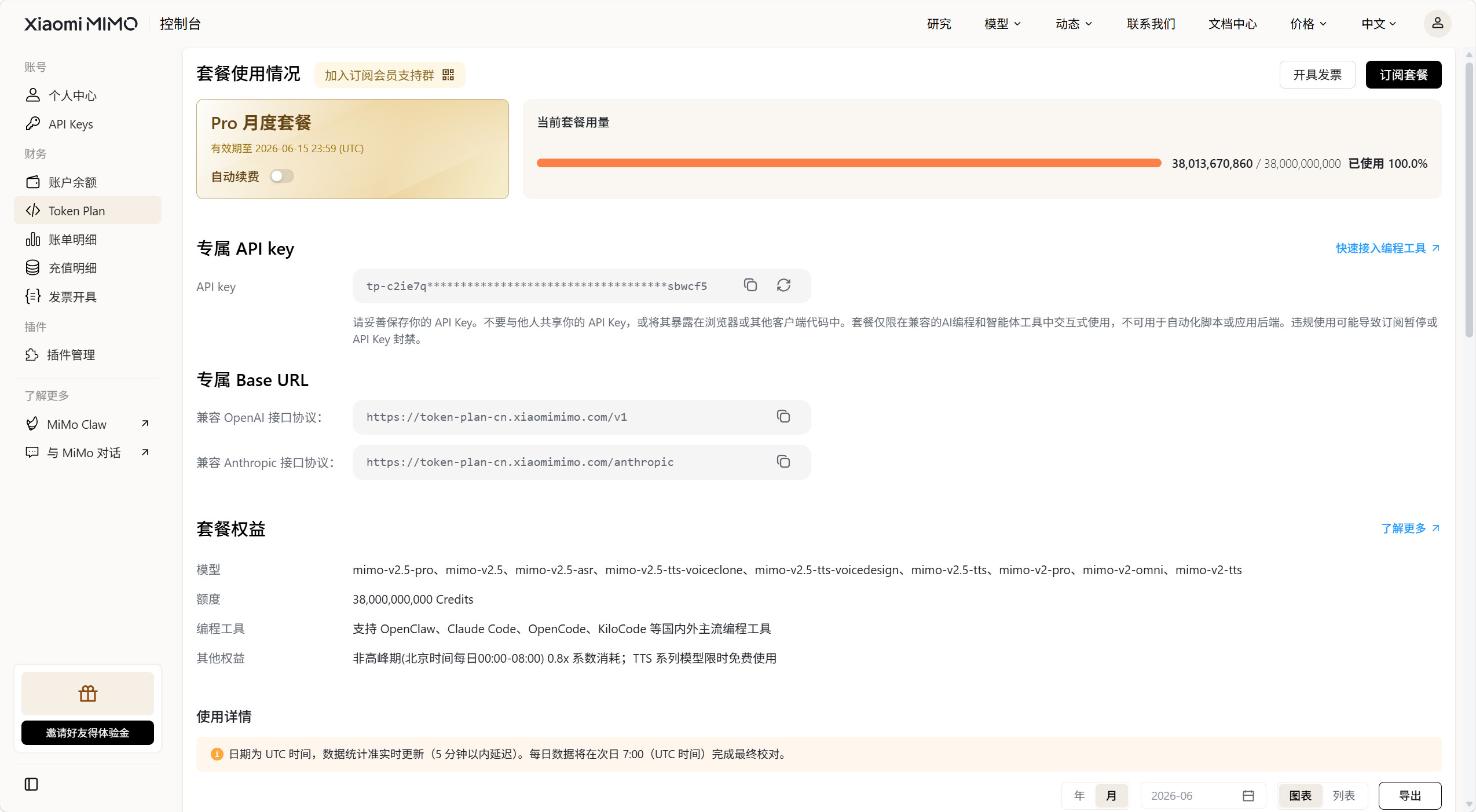The image size is (1476, 812).
Task: Click the OpenAI base URL field
Action: point(581,417)
